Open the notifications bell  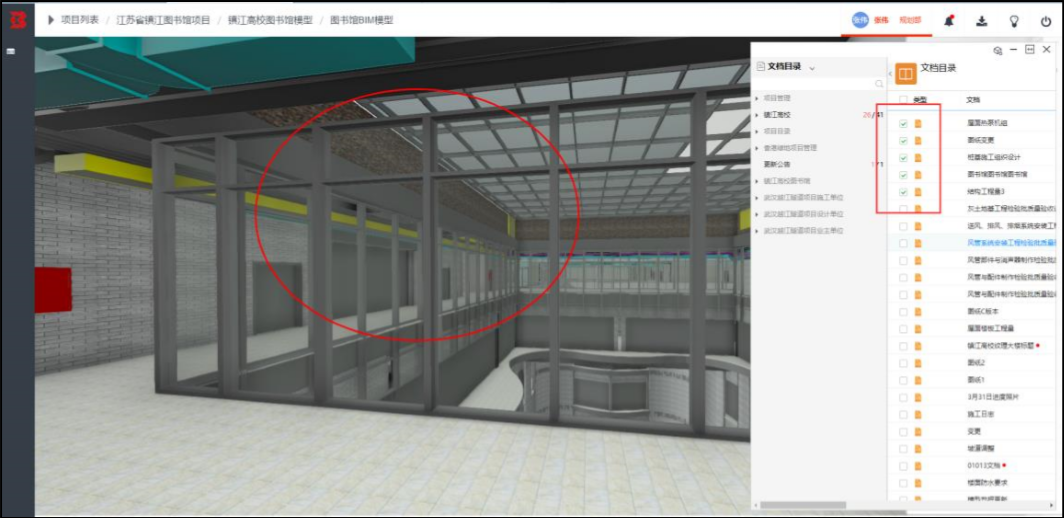[948, 21]
